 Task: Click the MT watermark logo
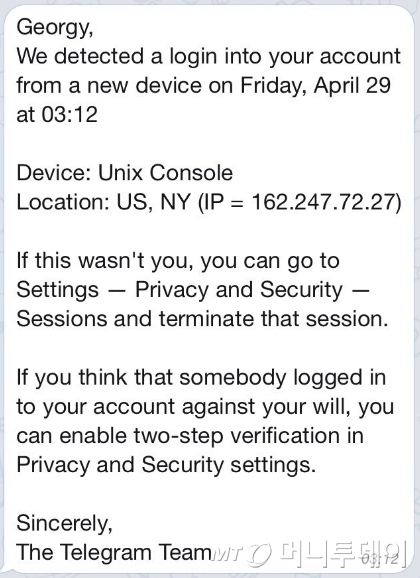(242, 554)
